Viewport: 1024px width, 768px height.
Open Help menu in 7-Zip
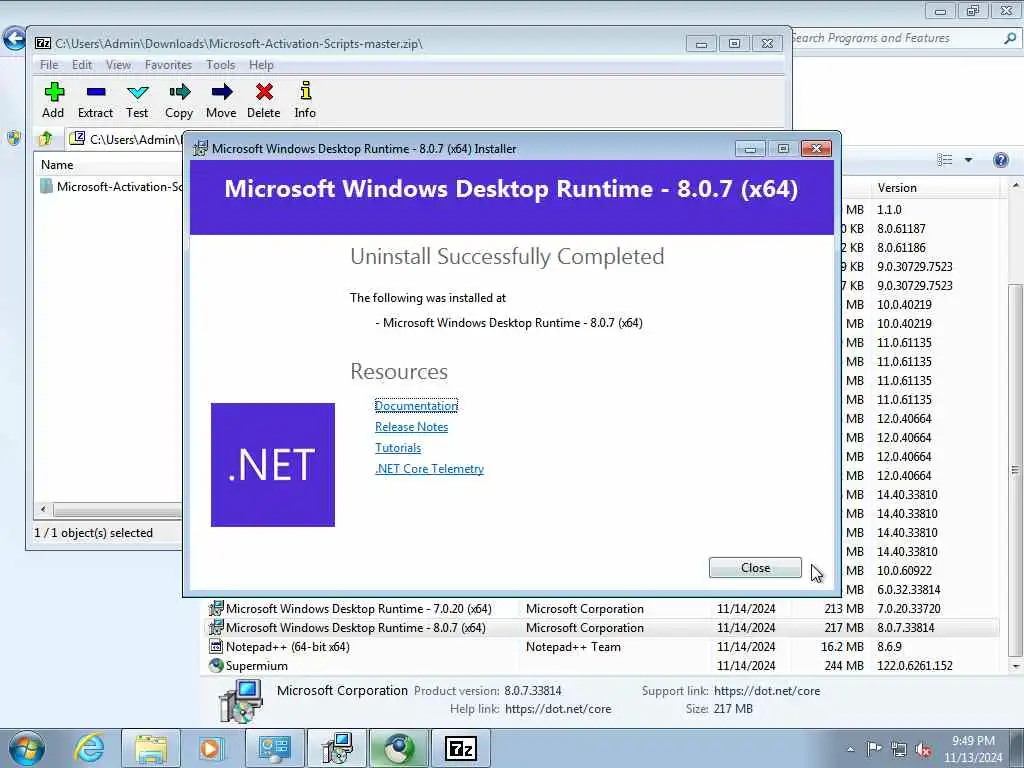coord(261,65)
